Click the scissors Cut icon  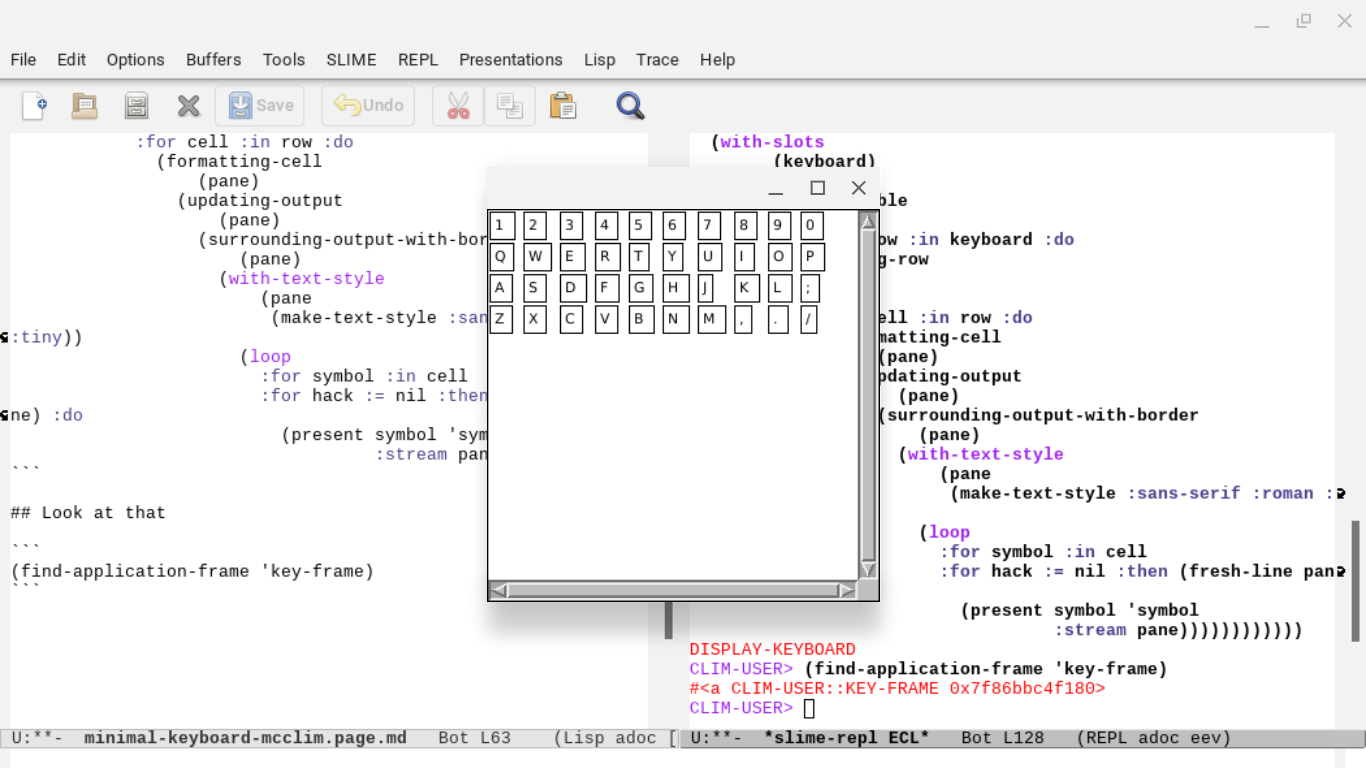[458, 105]
